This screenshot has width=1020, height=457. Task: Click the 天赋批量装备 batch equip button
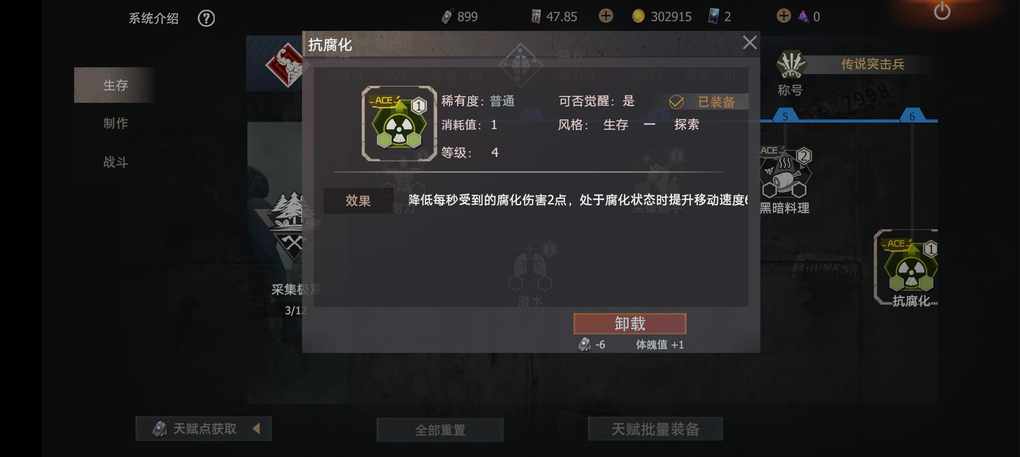tap(655, 429)
